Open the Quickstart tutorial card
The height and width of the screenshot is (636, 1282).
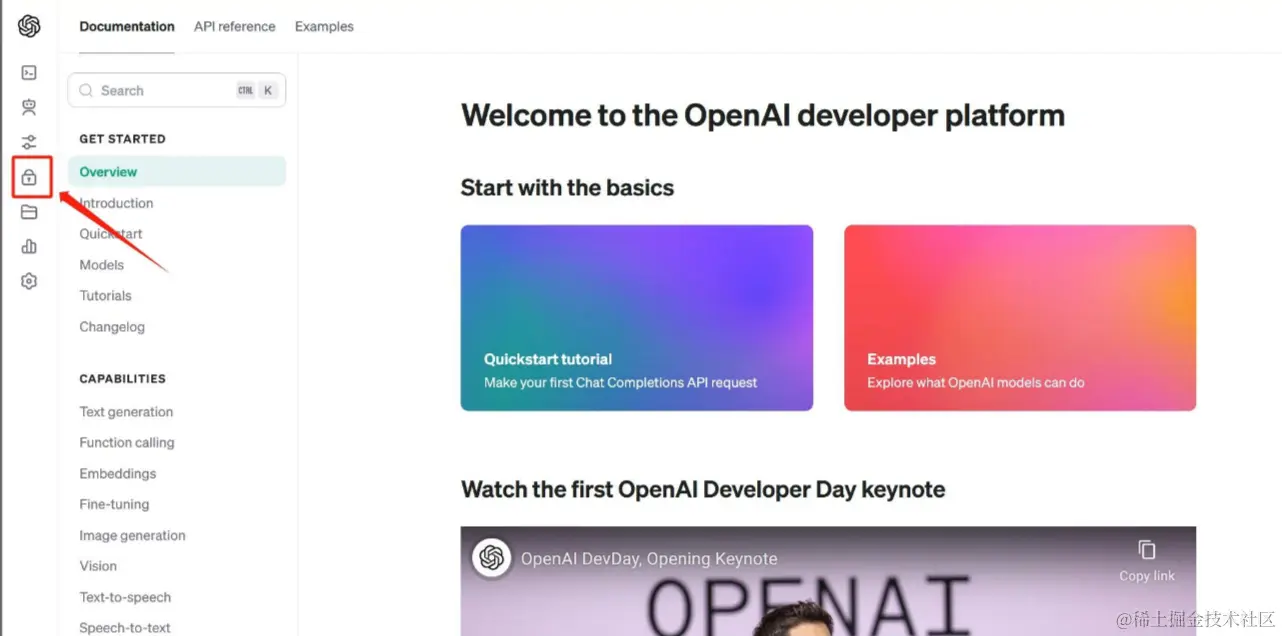click(637, 318)
